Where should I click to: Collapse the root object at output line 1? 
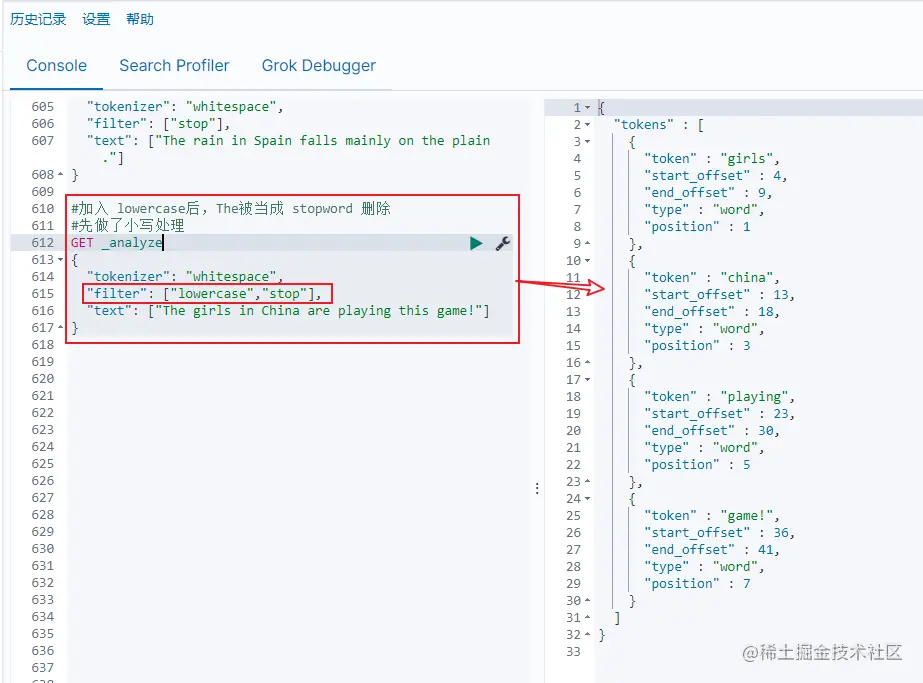[587, 108]
